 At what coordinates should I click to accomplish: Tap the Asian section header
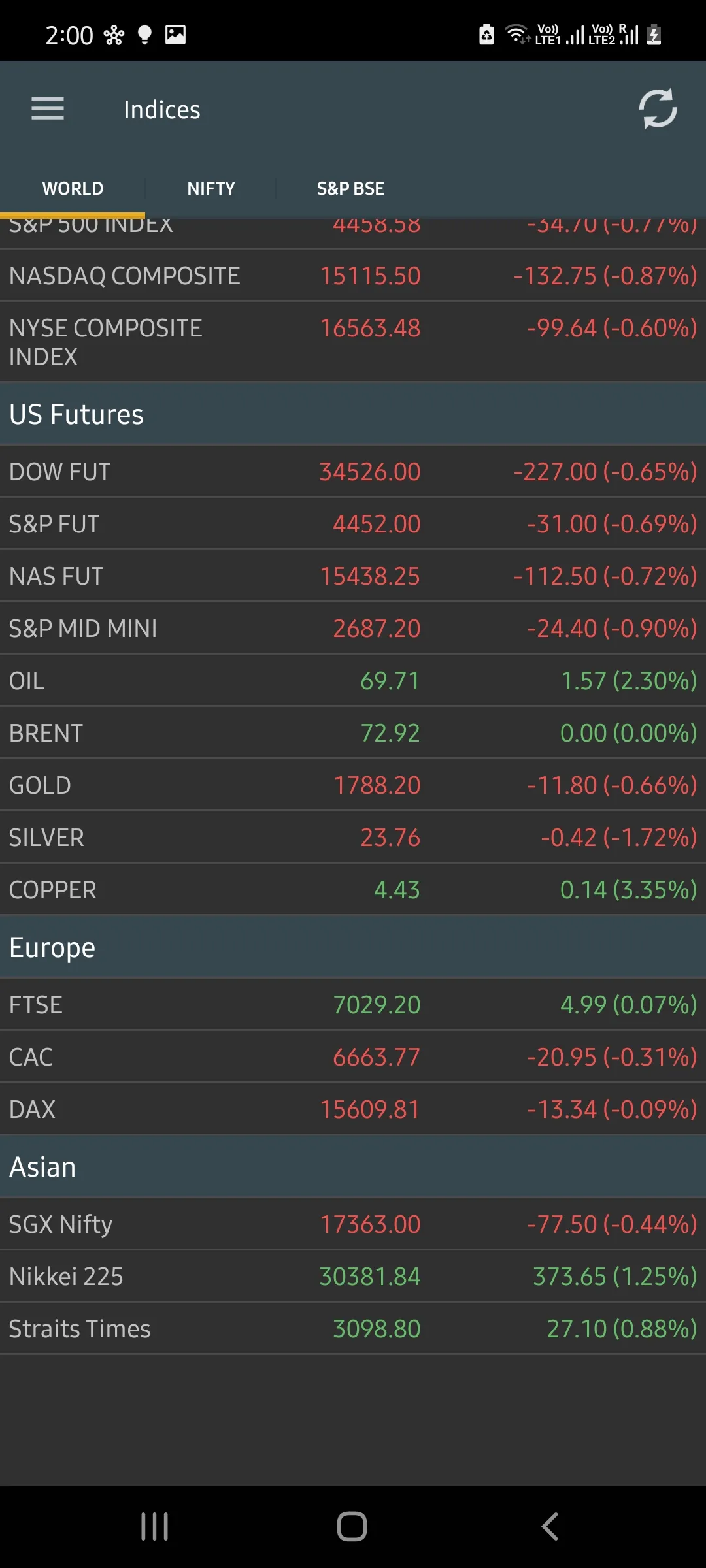(x=353, y=1166)
